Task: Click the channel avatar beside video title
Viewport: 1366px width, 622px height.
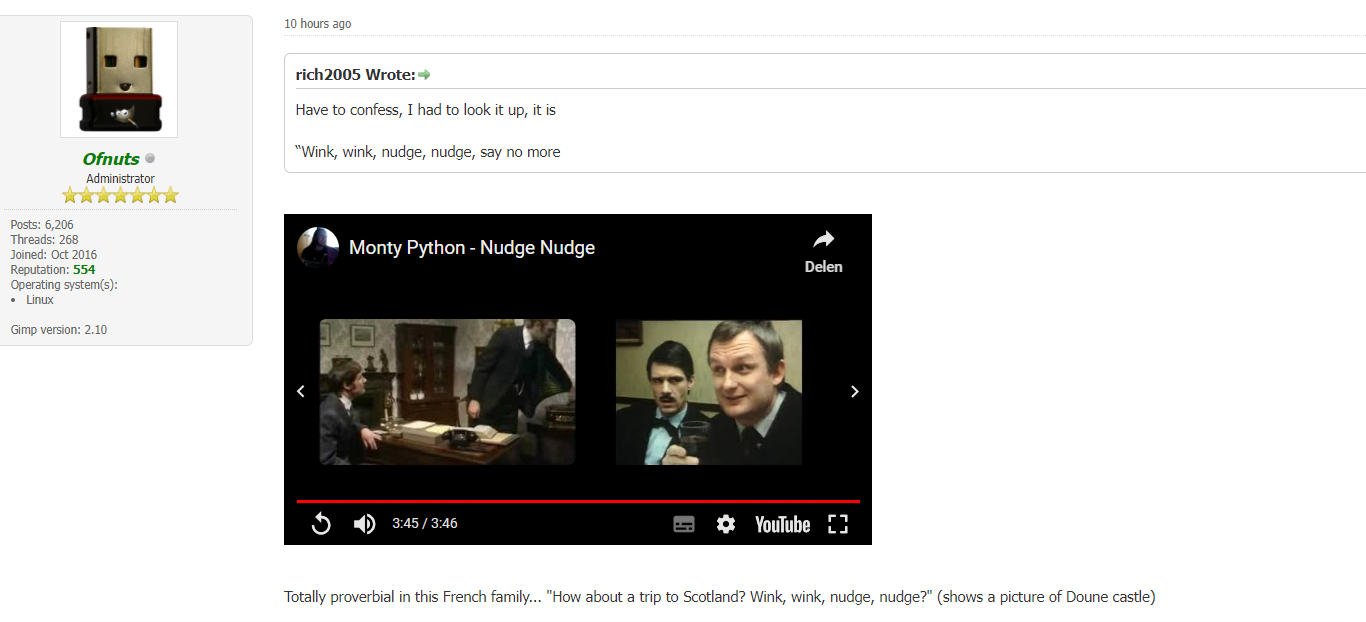Action: [318, 247]
